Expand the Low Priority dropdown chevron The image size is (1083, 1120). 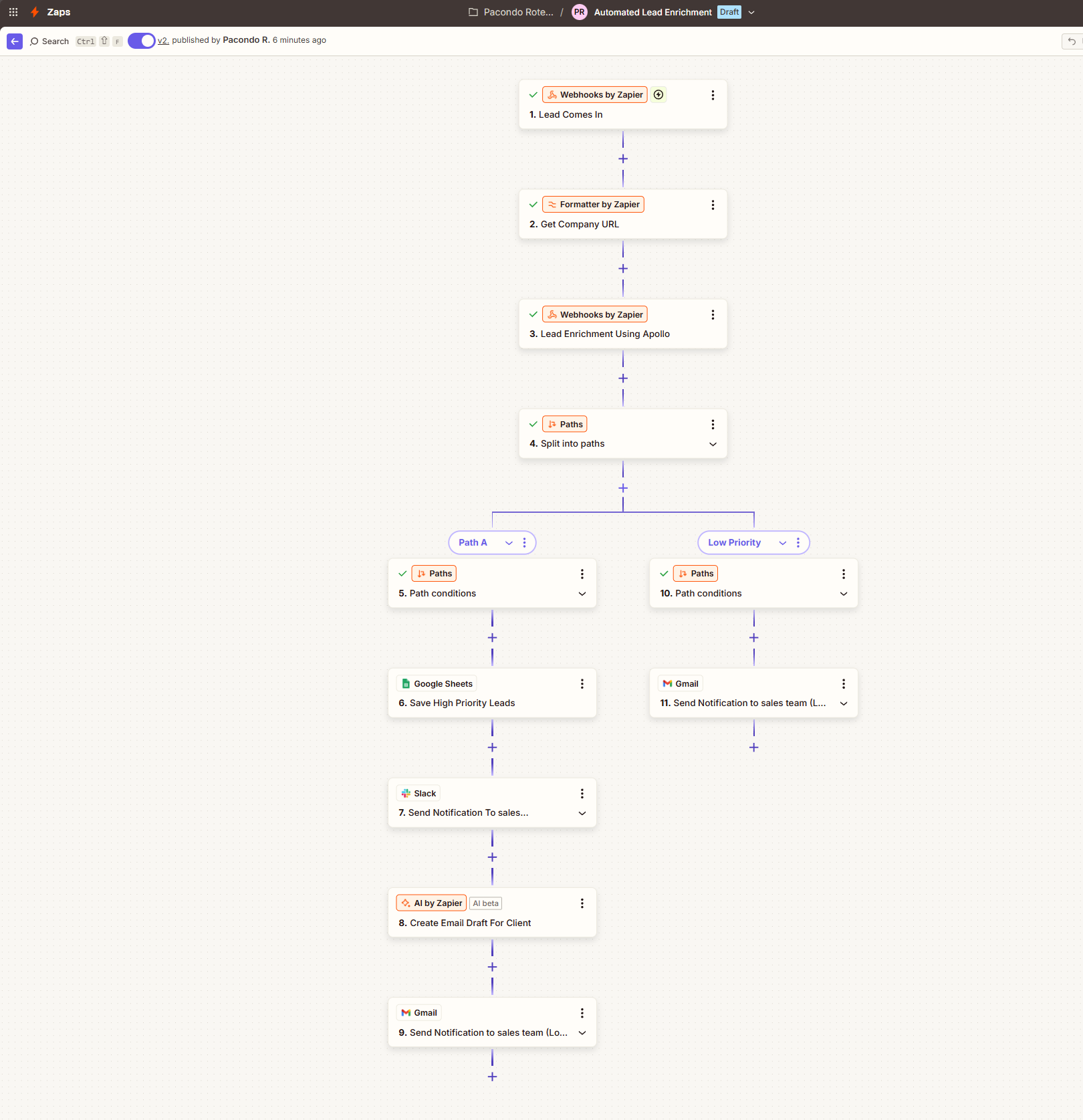point(783,543)
